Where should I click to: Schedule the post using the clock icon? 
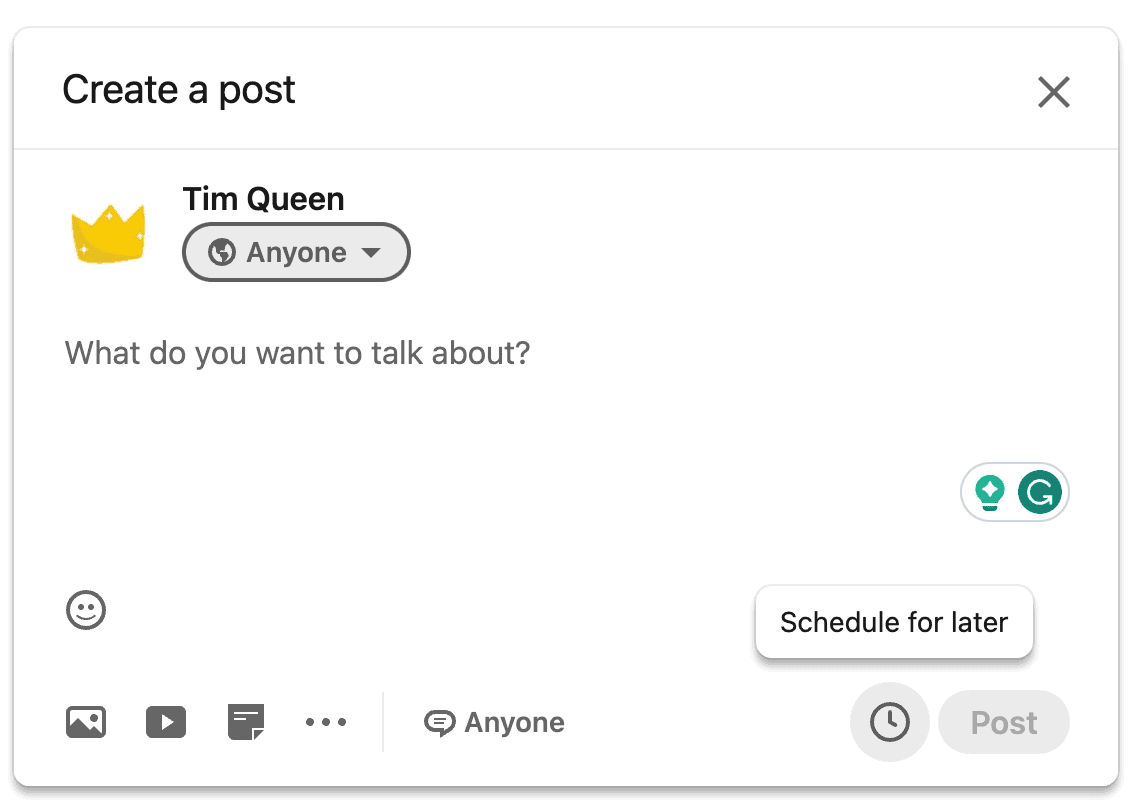889,722
